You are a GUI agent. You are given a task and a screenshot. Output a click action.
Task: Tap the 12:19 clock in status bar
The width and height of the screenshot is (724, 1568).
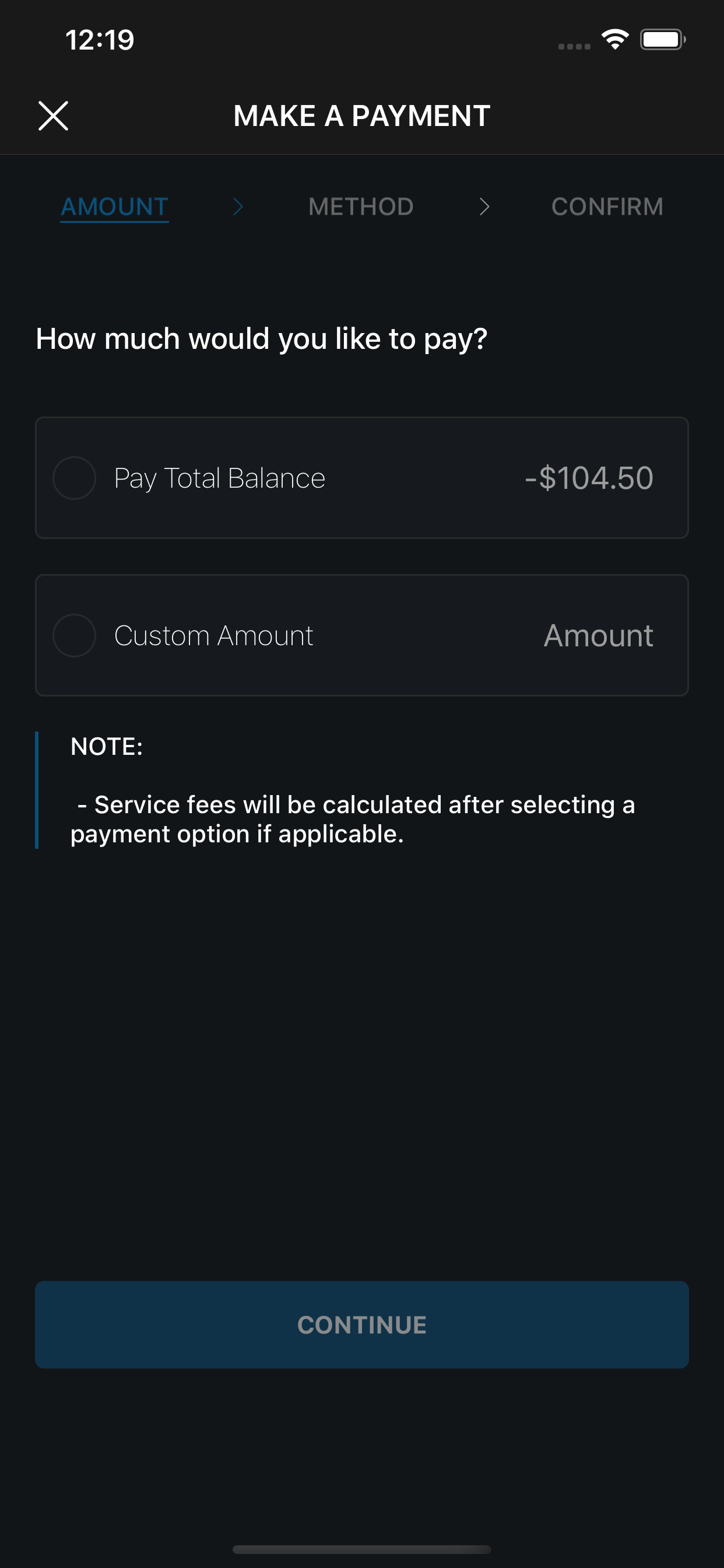pos(100,40)
